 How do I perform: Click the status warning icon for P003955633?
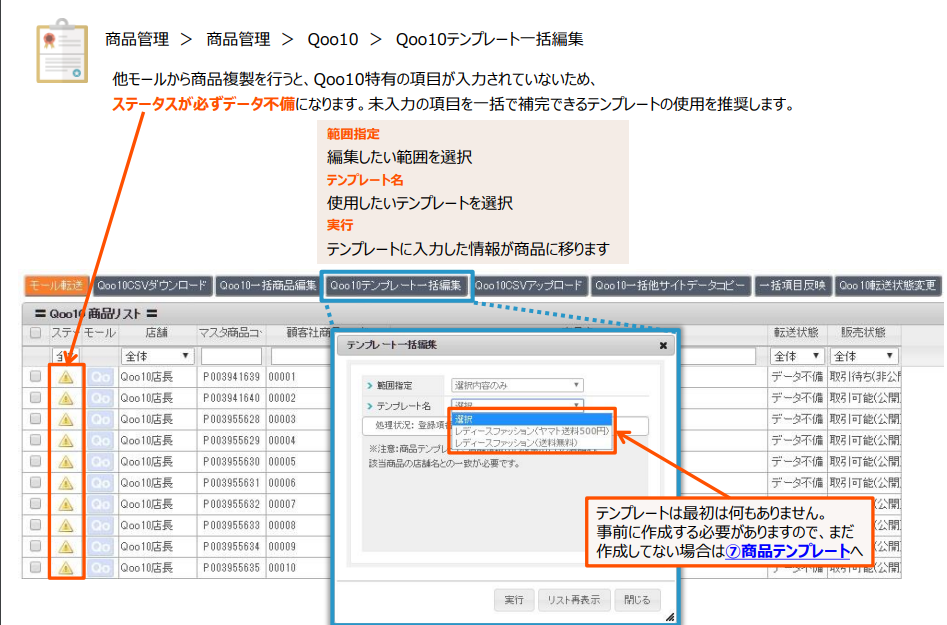click(x=66, y=525)
